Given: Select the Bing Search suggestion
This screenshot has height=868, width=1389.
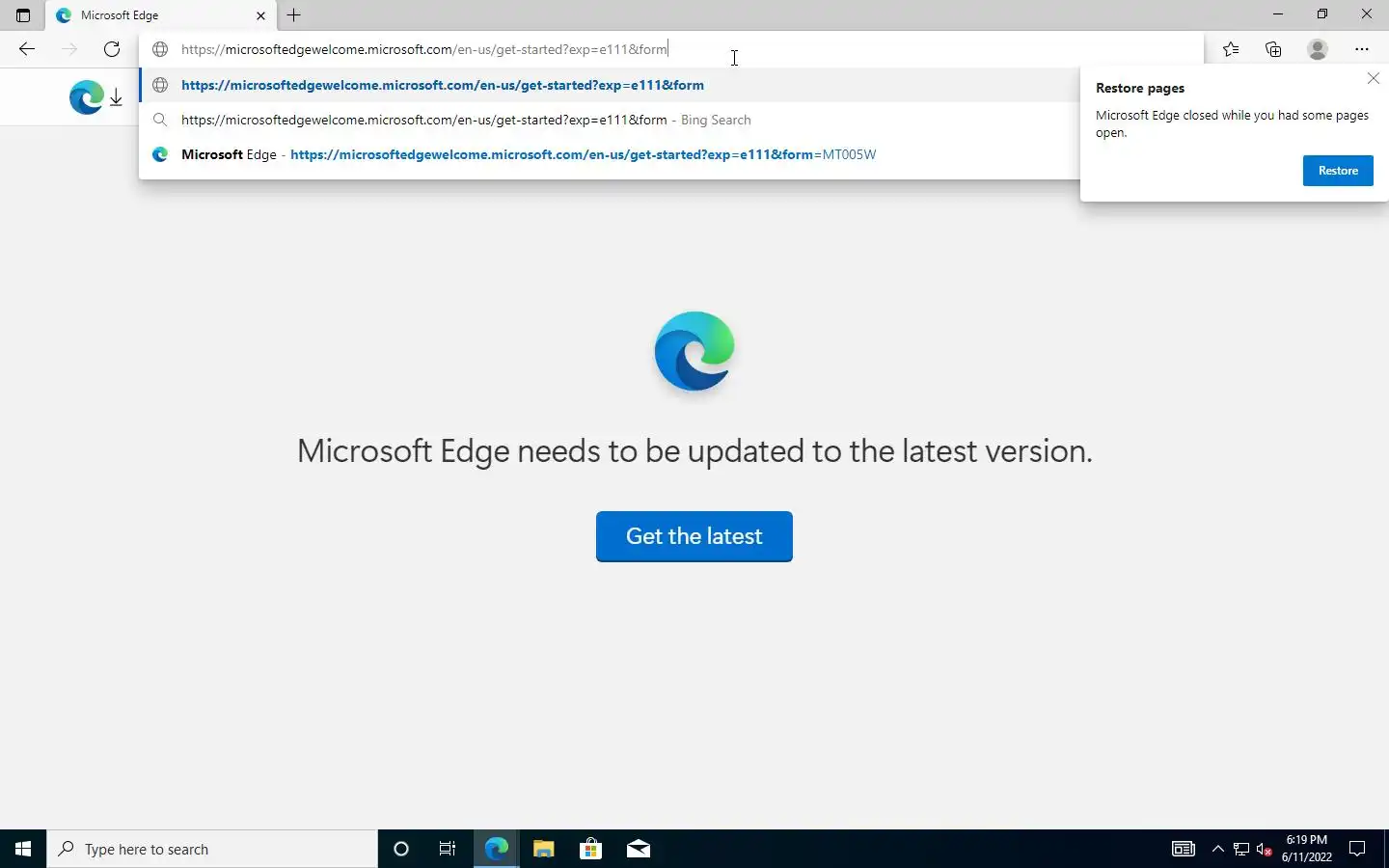Looking at the screenshot, I should click(x=610, y=120).
